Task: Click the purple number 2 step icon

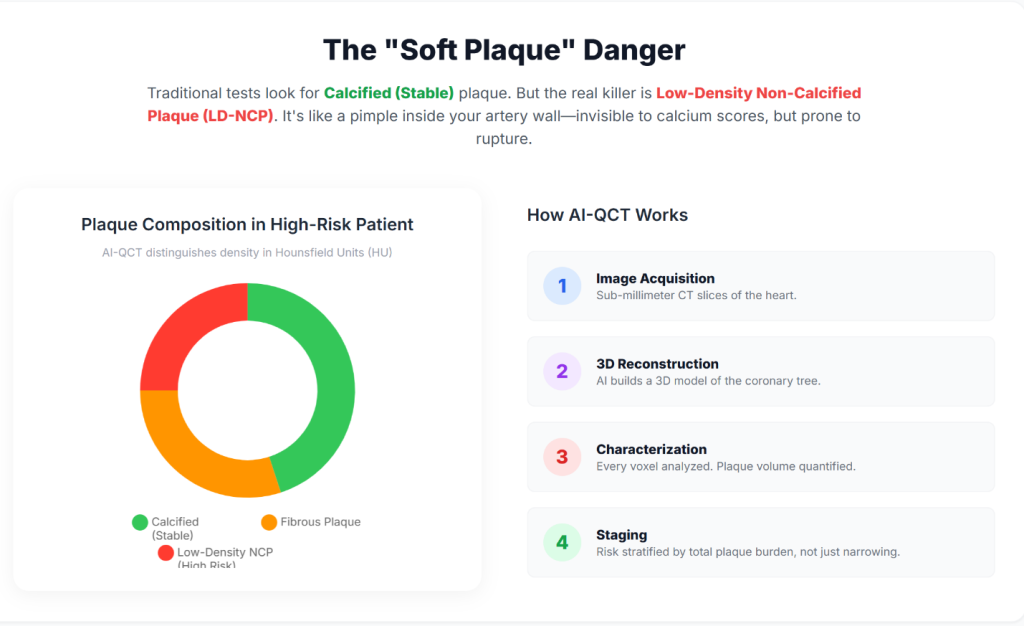Action: click(562, 372)
